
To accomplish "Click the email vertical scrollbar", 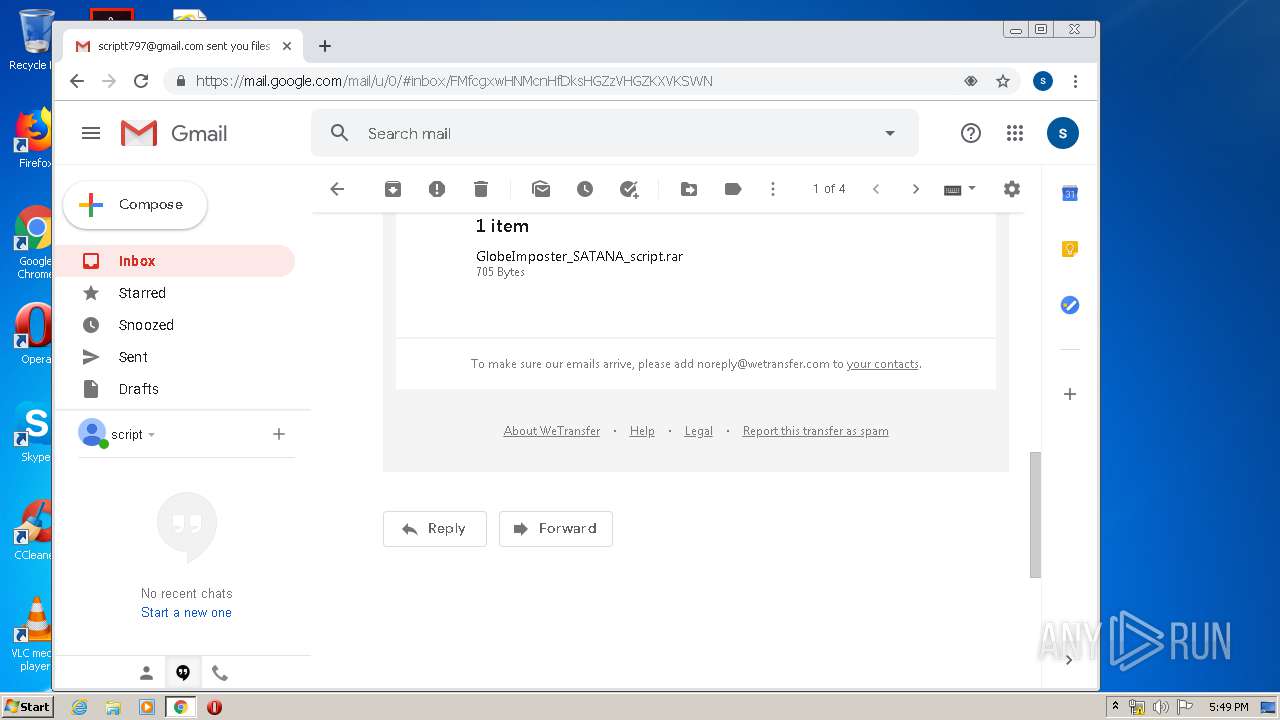I will [x=1035, y=514].
